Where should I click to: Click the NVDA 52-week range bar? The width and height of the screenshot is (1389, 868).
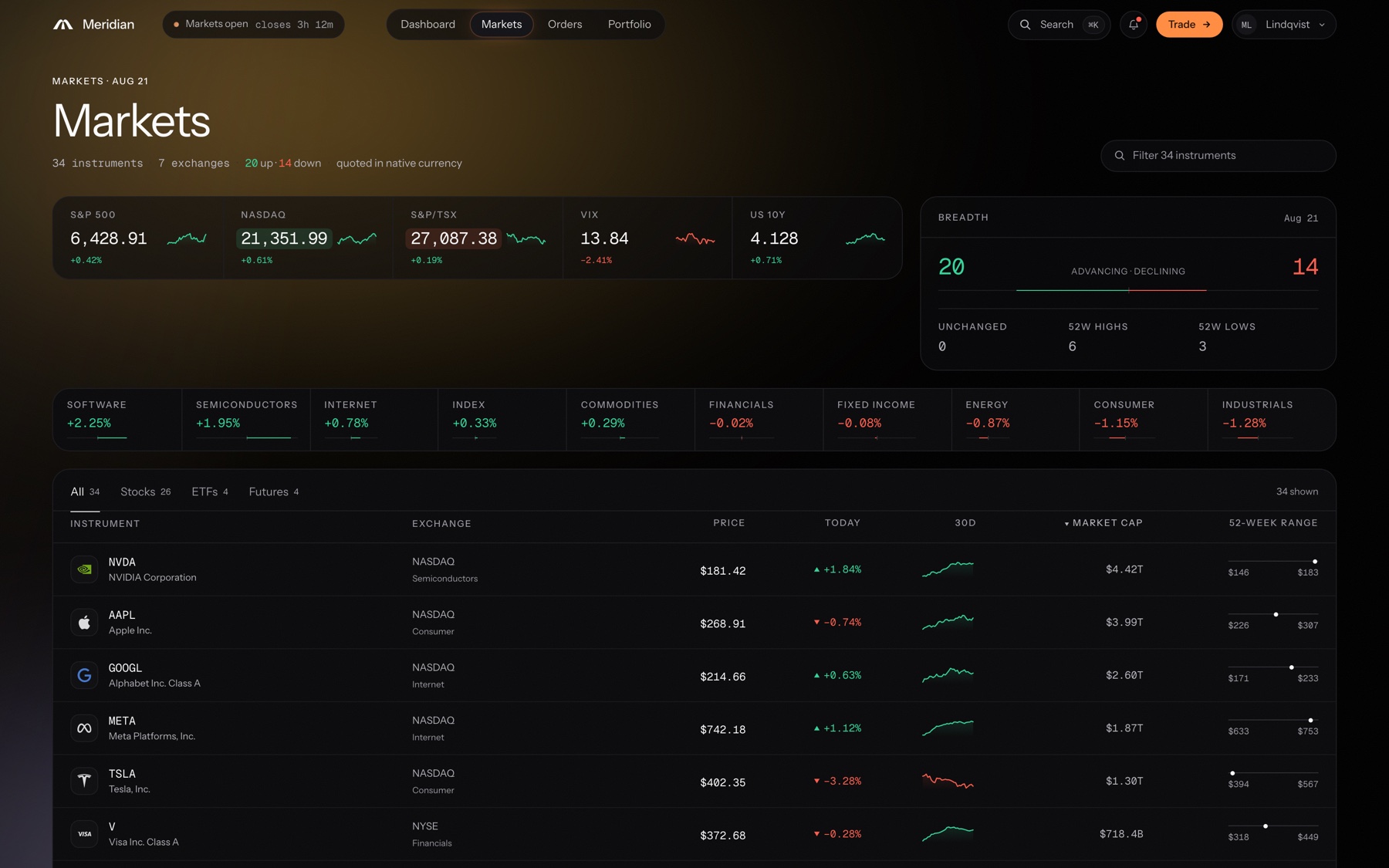[x=1273, y=562]
